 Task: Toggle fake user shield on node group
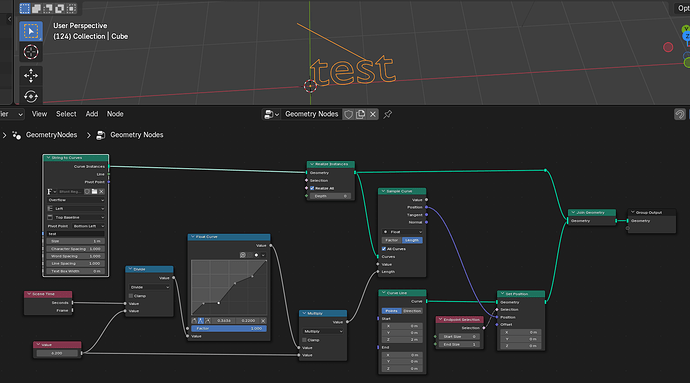click(x=349, y=114)
